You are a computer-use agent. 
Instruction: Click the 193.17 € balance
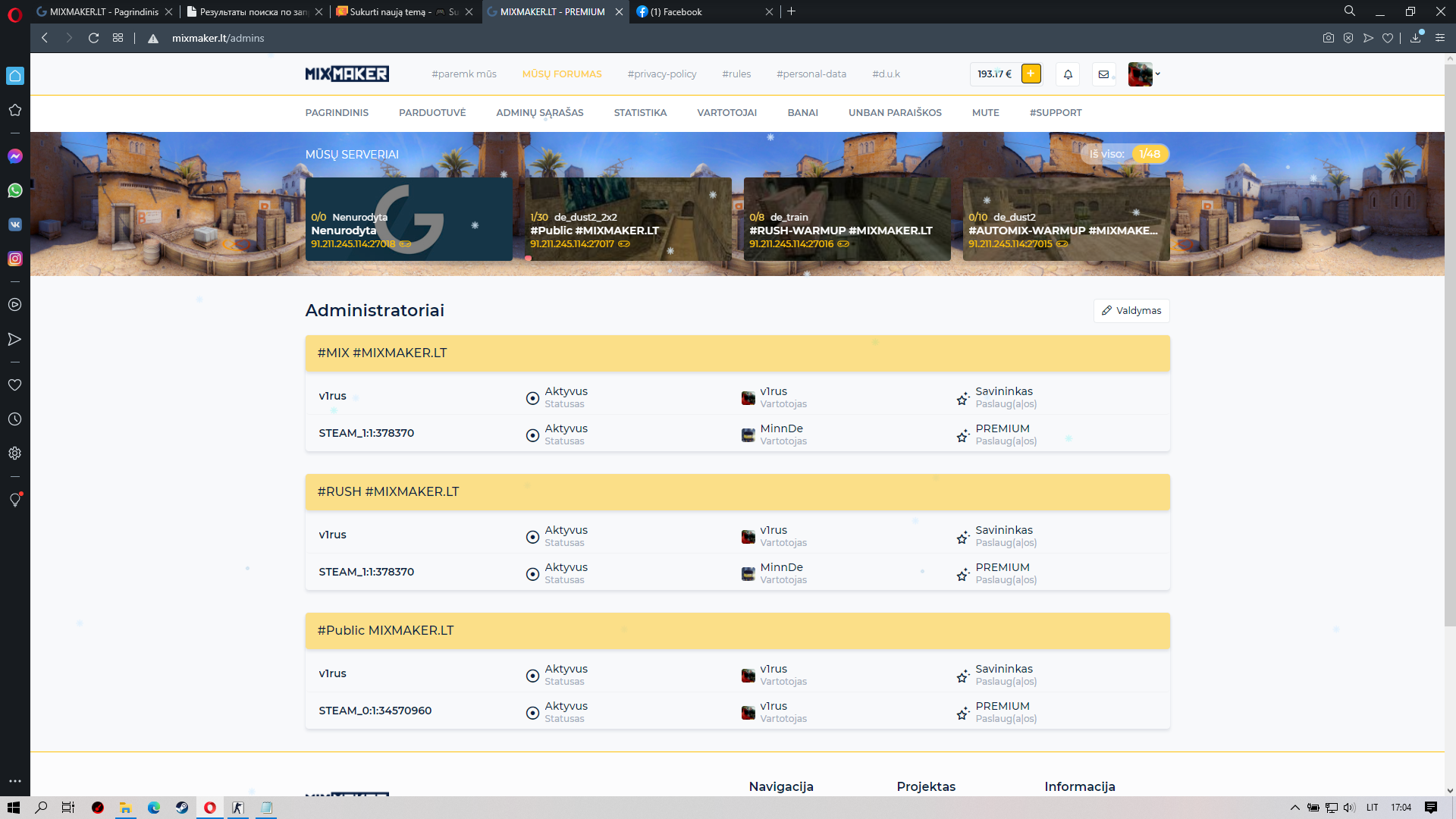coord(994,74)
